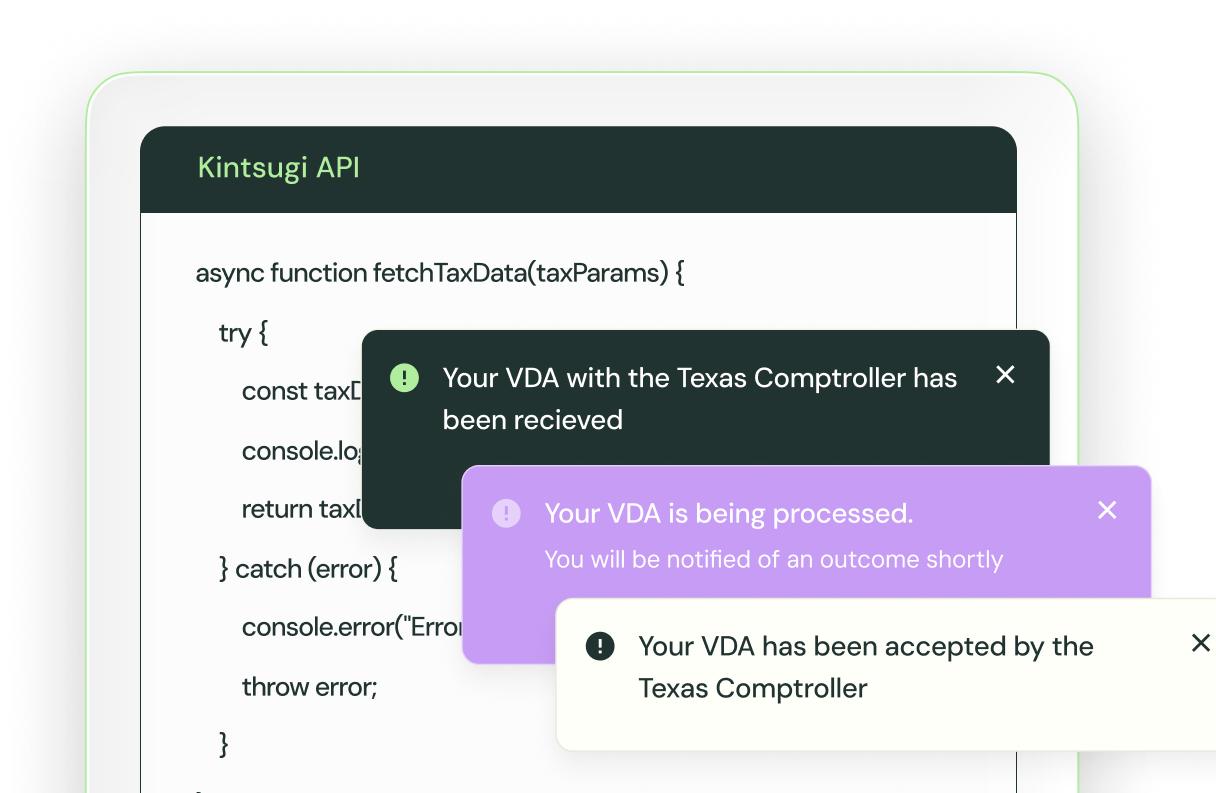This screenshot has height=793, width=1216.
Task: Click the green alert icon in the dark notification
Action: click(x=404, y=377)
